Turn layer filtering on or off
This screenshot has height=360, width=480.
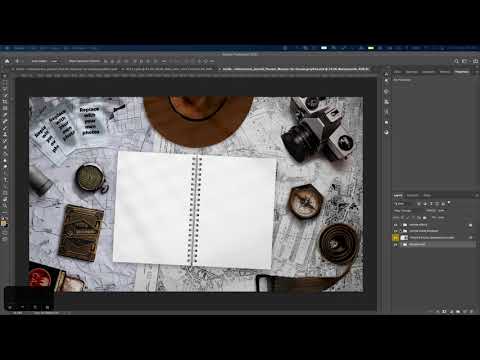(x=449, y=202)
